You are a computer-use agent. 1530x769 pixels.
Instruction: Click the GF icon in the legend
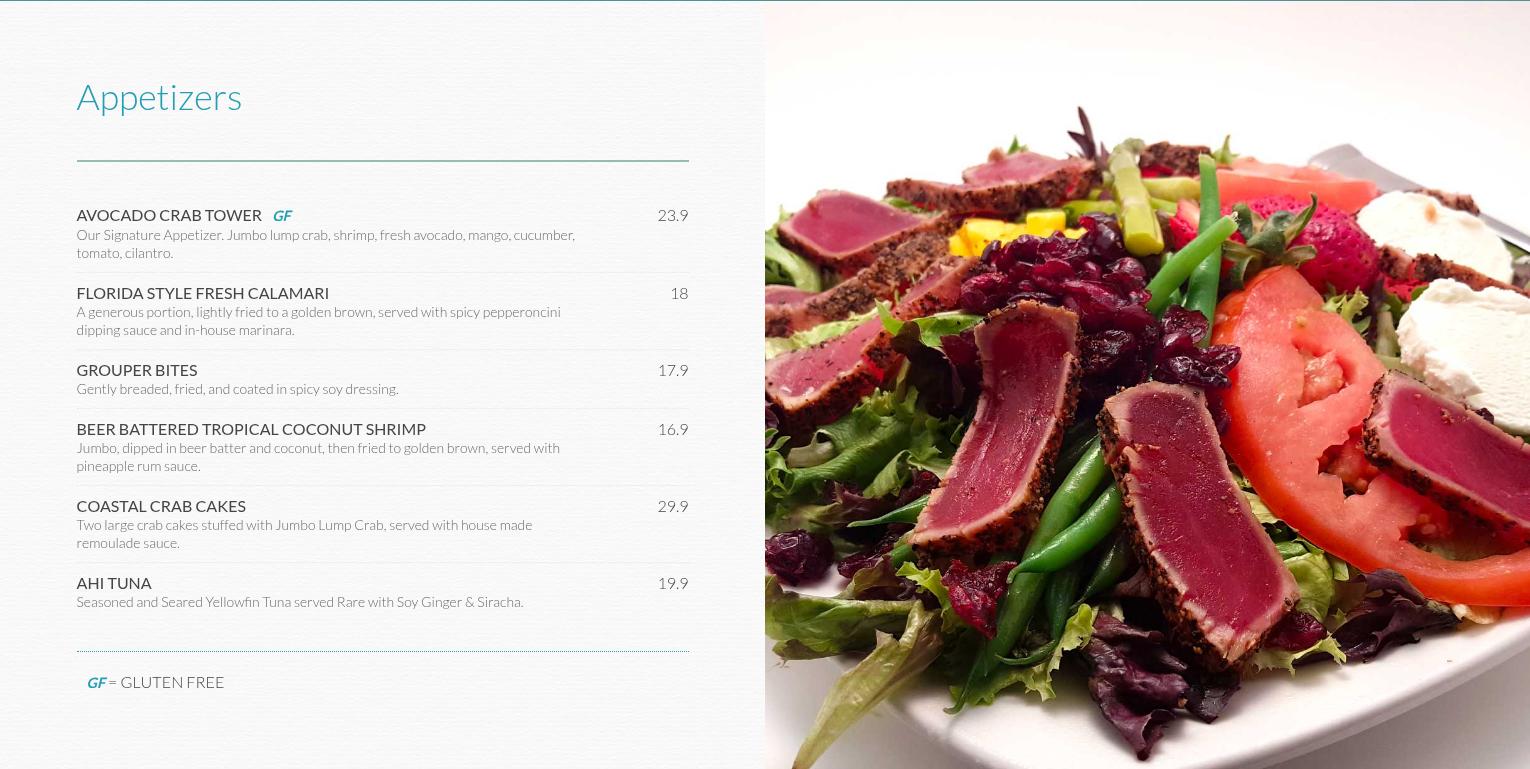(96, 682)
